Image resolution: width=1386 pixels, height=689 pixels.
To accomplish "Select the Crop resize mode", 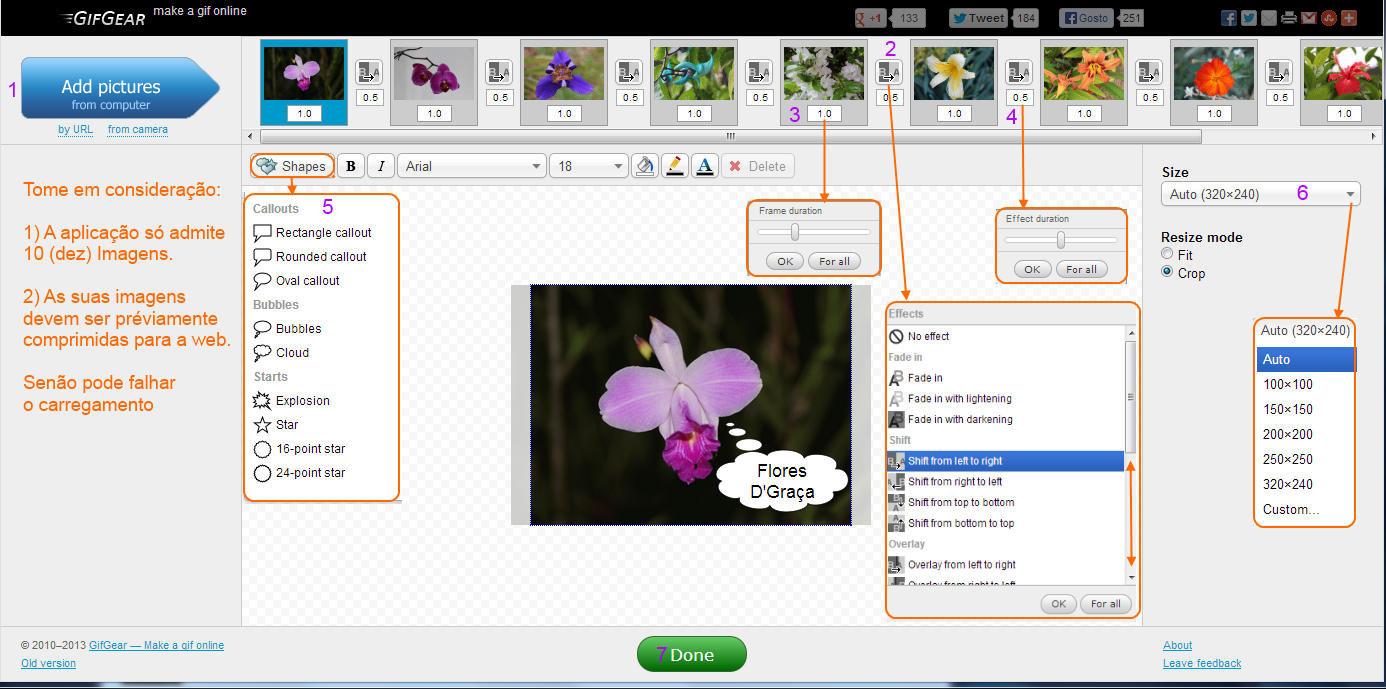I will click(1183, 273).
